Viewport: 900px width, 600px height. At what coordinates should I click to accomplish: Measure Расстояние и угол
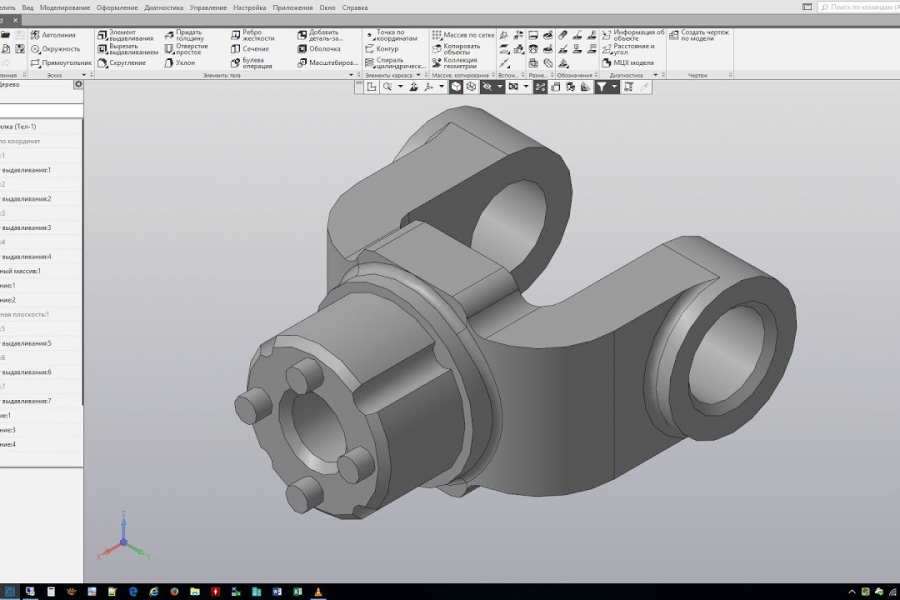629,49
